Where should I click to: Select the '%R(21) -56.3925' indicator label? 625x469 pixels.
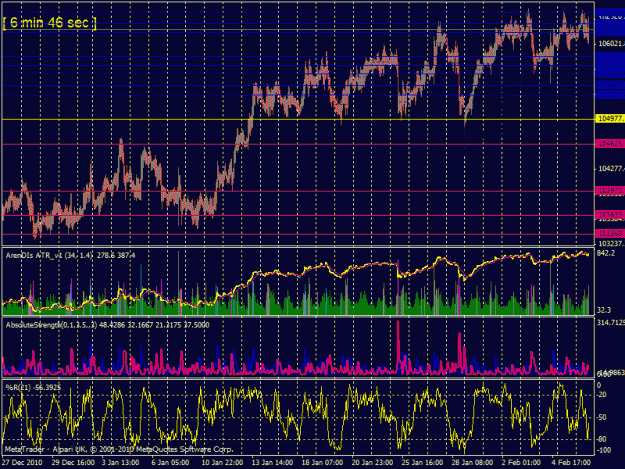tap(33, 387)
